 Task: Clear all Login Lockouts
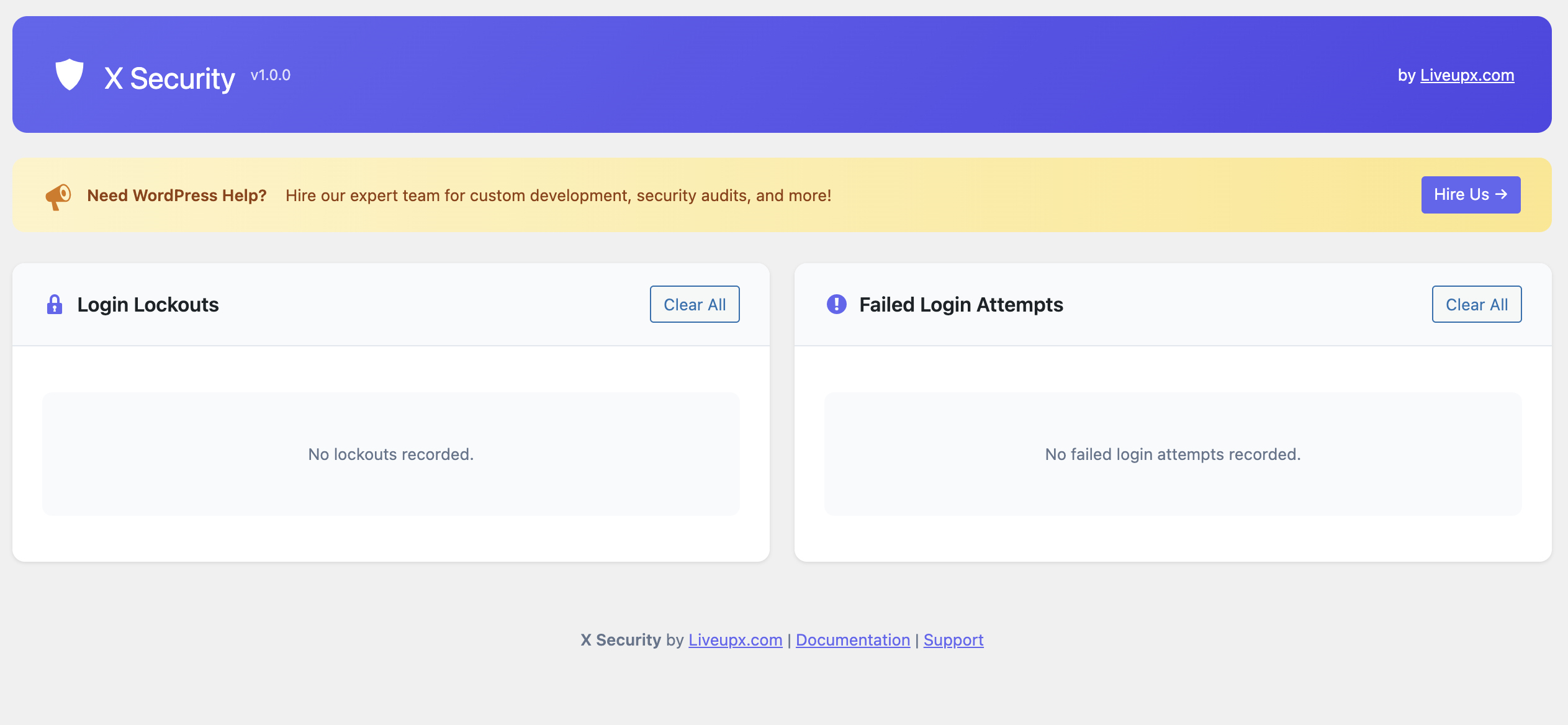pyautogui.click(x=695, y=304)
